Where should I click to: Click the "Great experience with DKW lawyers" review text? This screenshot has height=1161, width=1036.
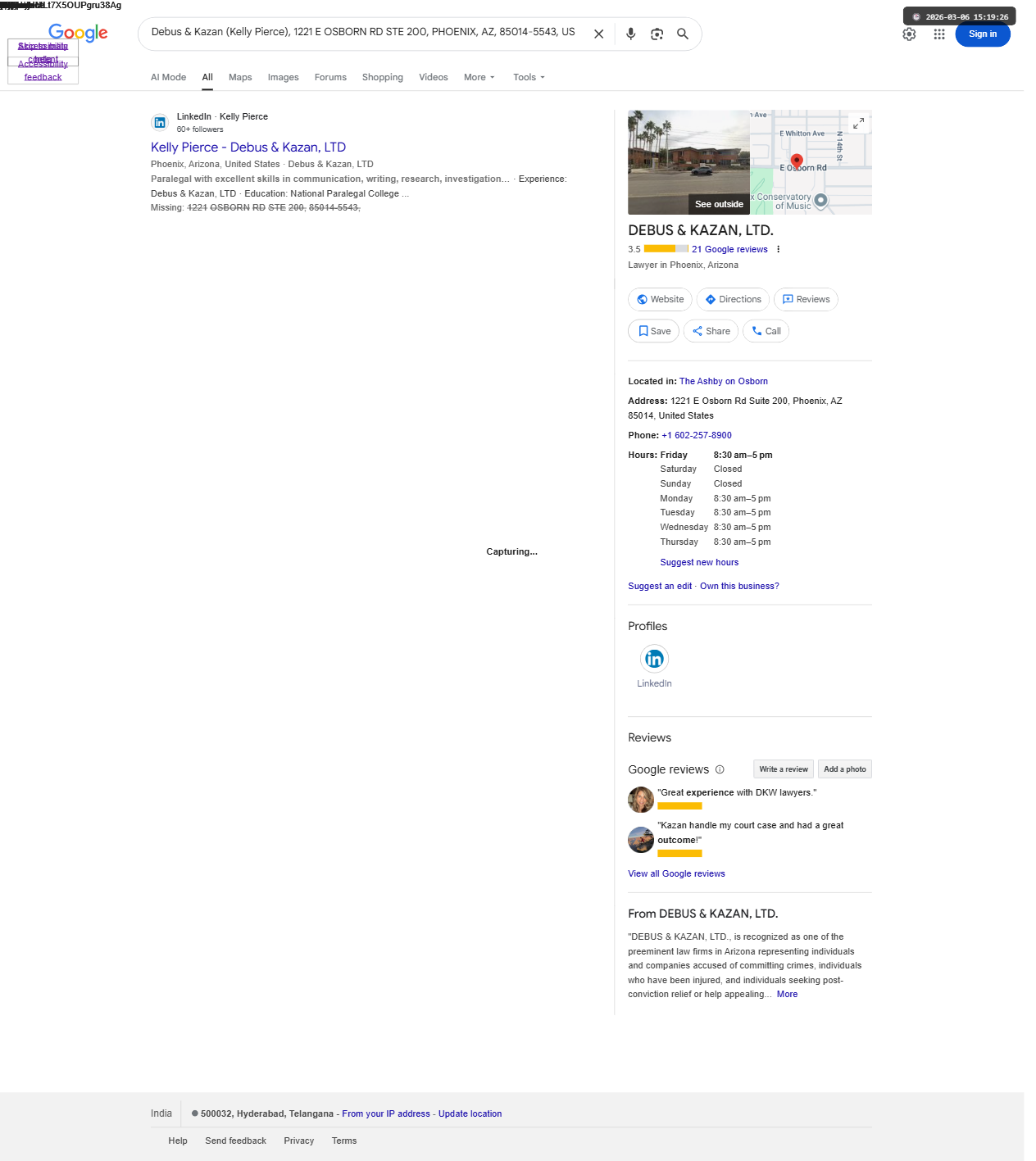tap(737, 792)
